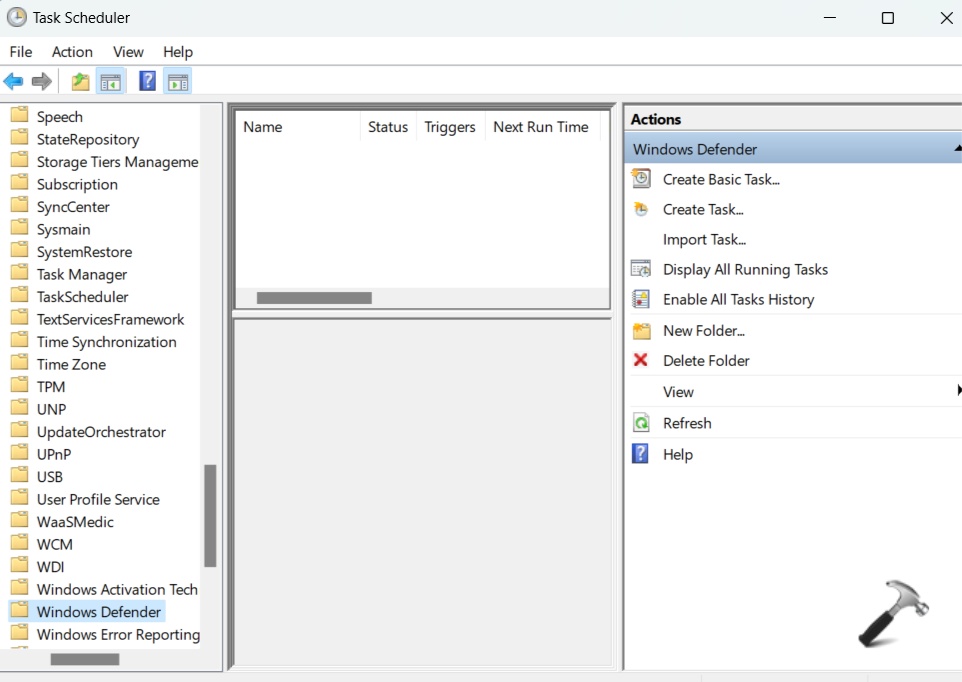962x682 pixels.
Task: Select the WCM folder
Action: (x=55, y=545)
